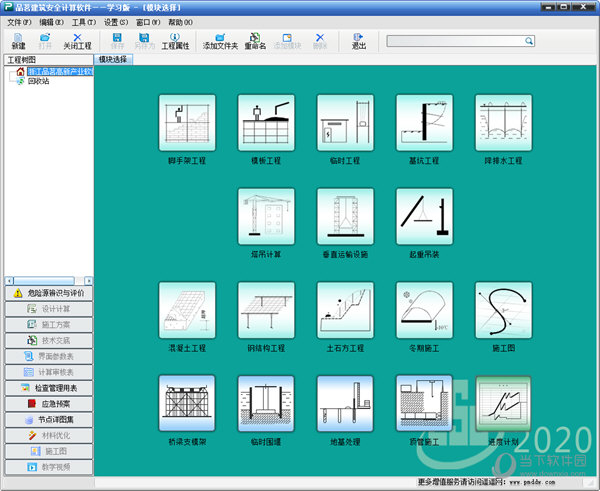
Task: Click the www.pmddw.com link in status bar
Action: [x=532, y=482]
